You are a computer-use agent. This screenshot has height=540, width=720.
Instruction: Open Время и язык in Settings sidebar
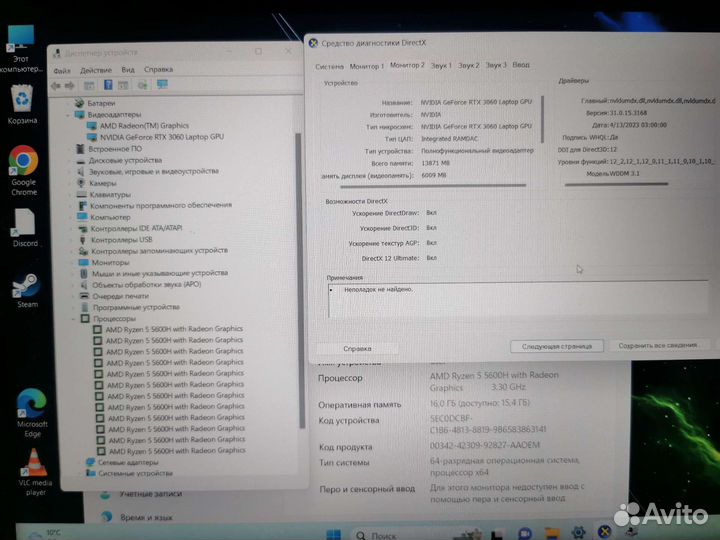click(x=146, y=518)
